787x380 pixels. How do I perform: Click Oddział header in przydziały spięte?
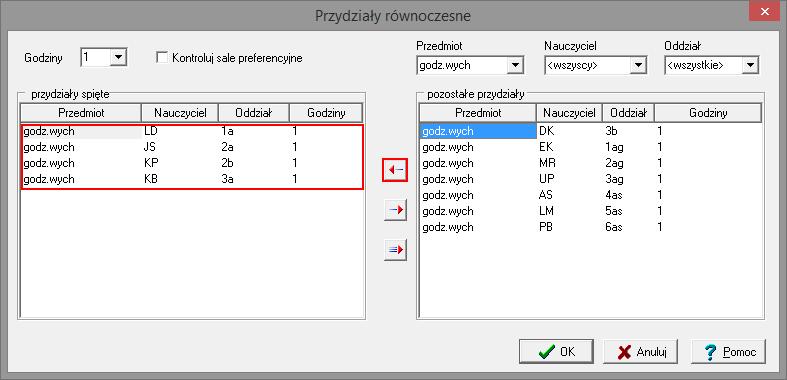(x=254, y=113)
